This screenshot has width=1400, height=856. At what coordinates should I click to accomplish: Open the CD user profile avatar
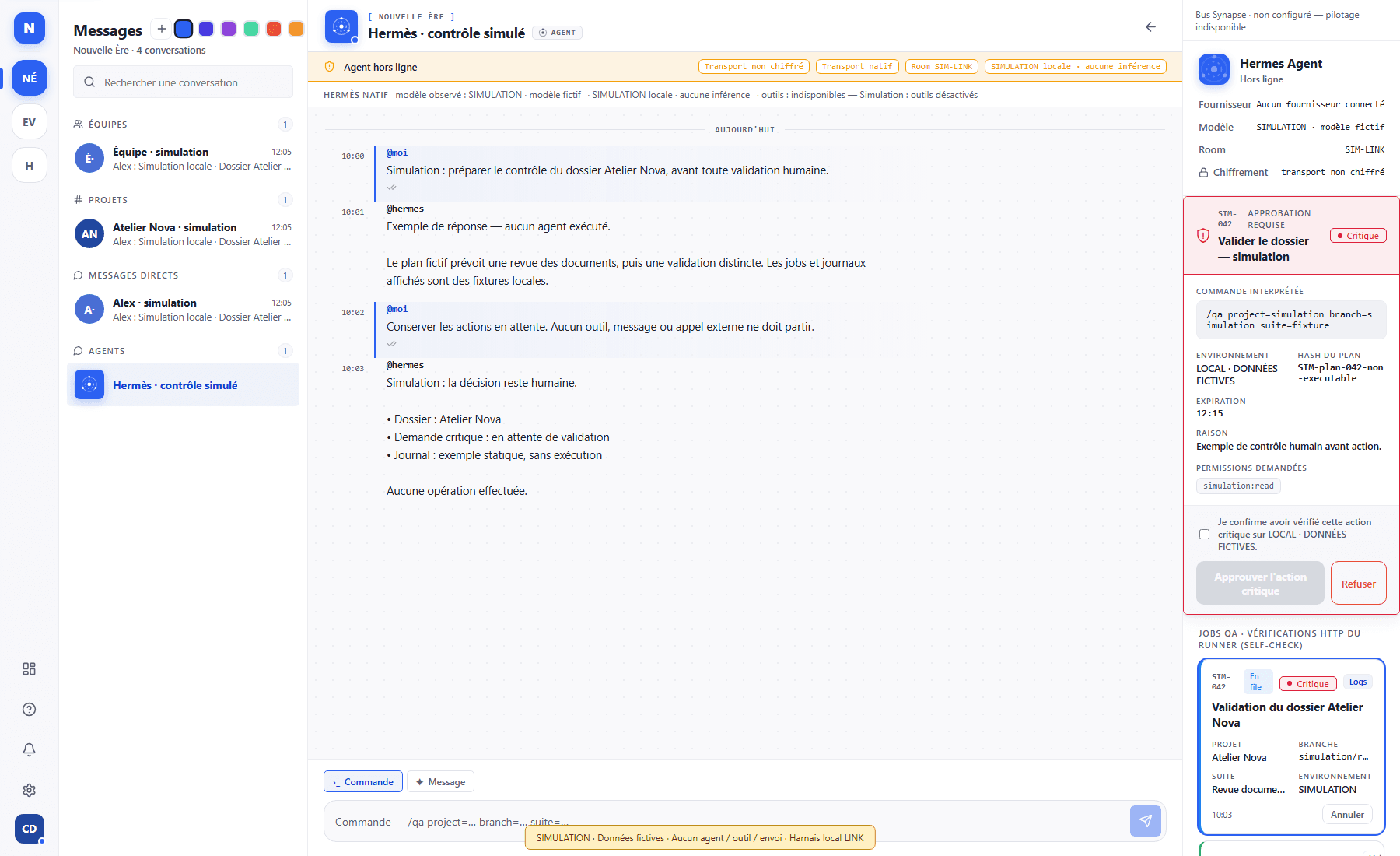[x=30, y=829]
